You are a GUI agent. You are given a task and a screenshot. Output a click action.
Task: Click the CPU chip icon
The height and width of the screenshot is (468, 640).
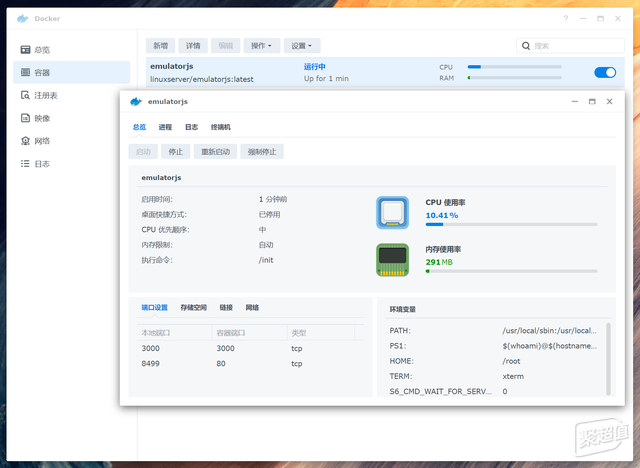click(x=392, y=213)
